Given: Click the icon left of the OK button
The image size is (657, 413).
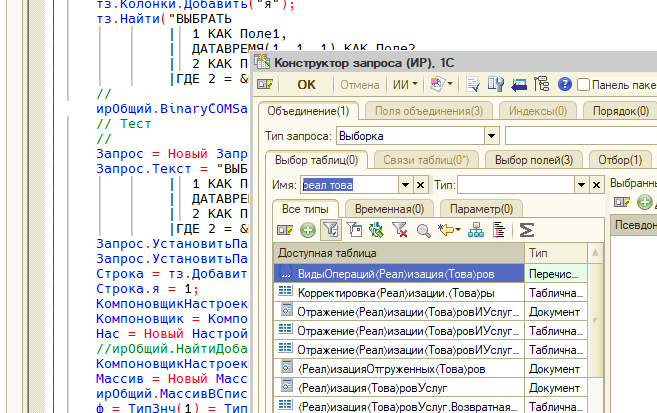Looking at the screenshot, I should pyautogui.click(x=265, y=85).
